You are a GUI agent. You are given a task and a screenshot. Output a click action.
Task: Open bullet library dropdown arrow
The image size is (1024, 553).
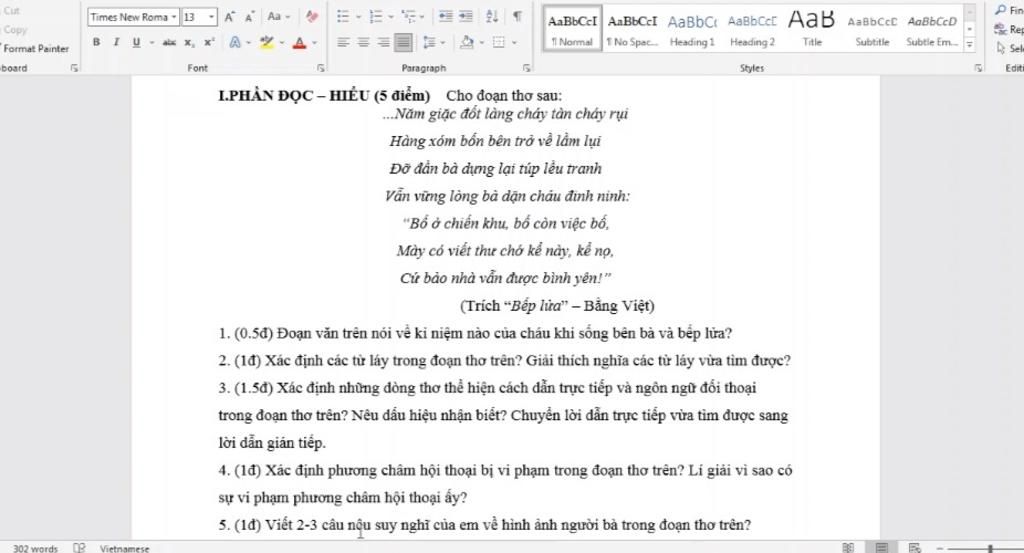[358, 16]
